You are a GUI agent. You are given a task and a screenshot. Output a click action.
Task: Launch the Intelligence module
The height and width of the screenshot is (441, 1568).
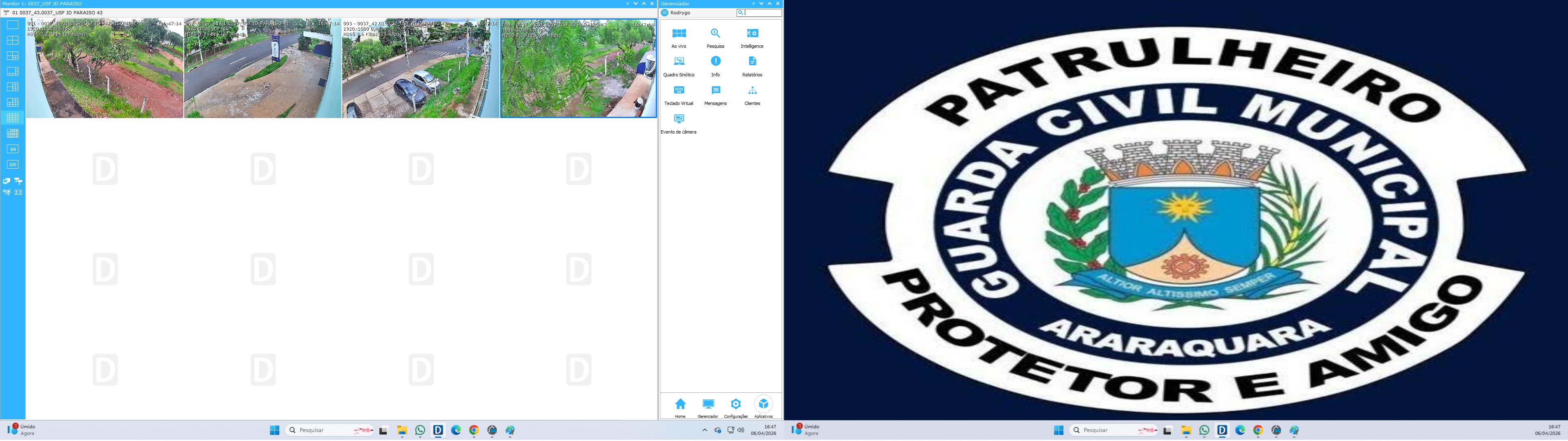click(x=752, y=38)
